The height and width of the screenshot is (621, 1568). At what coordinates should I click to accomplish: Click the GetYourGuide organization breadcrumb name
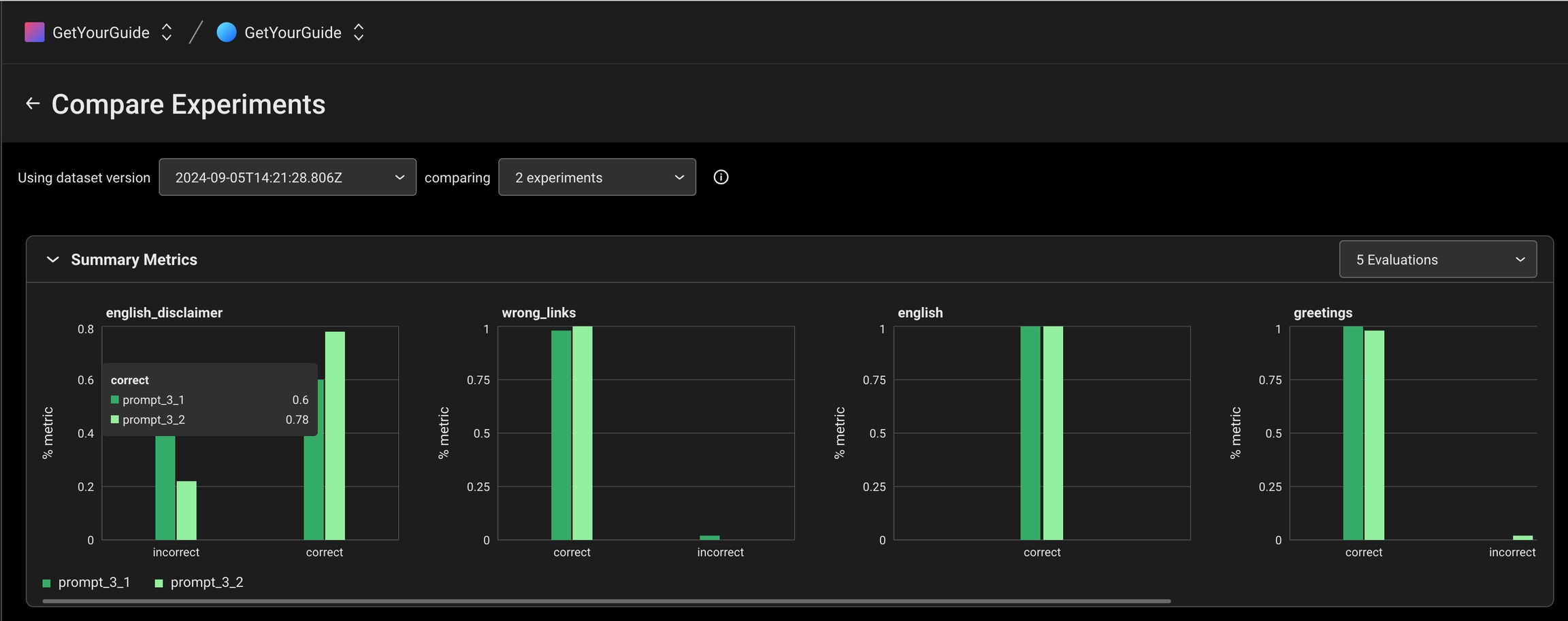101,32
